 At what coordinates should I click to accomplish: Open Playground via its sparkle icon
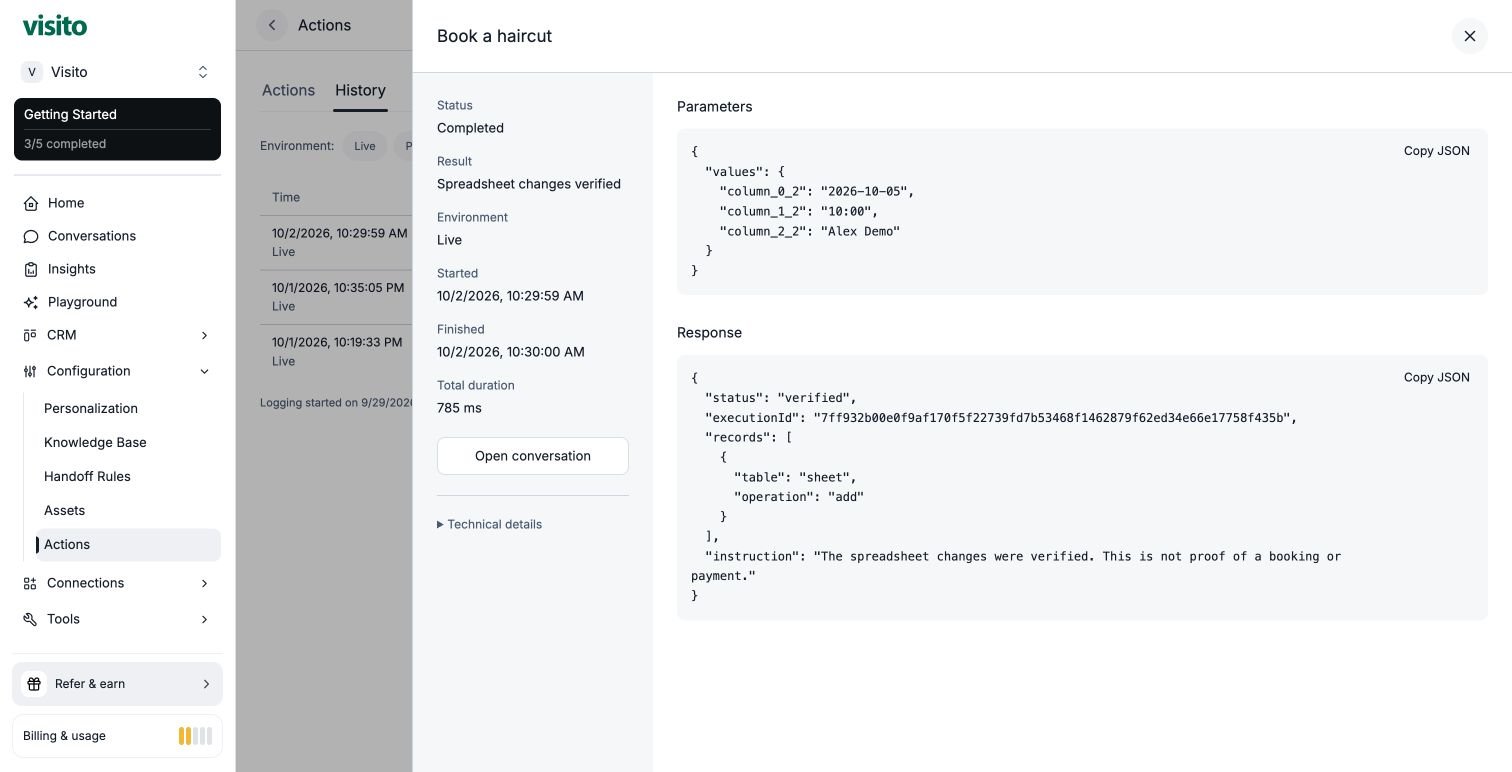(31, 302)
